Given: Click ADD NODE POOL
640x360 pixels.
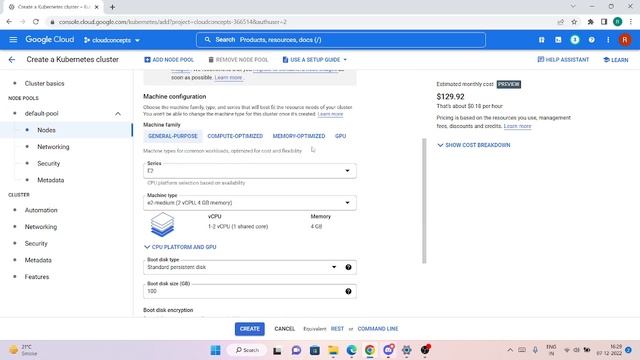Looking at the screenshot, I should click(169, 60).
